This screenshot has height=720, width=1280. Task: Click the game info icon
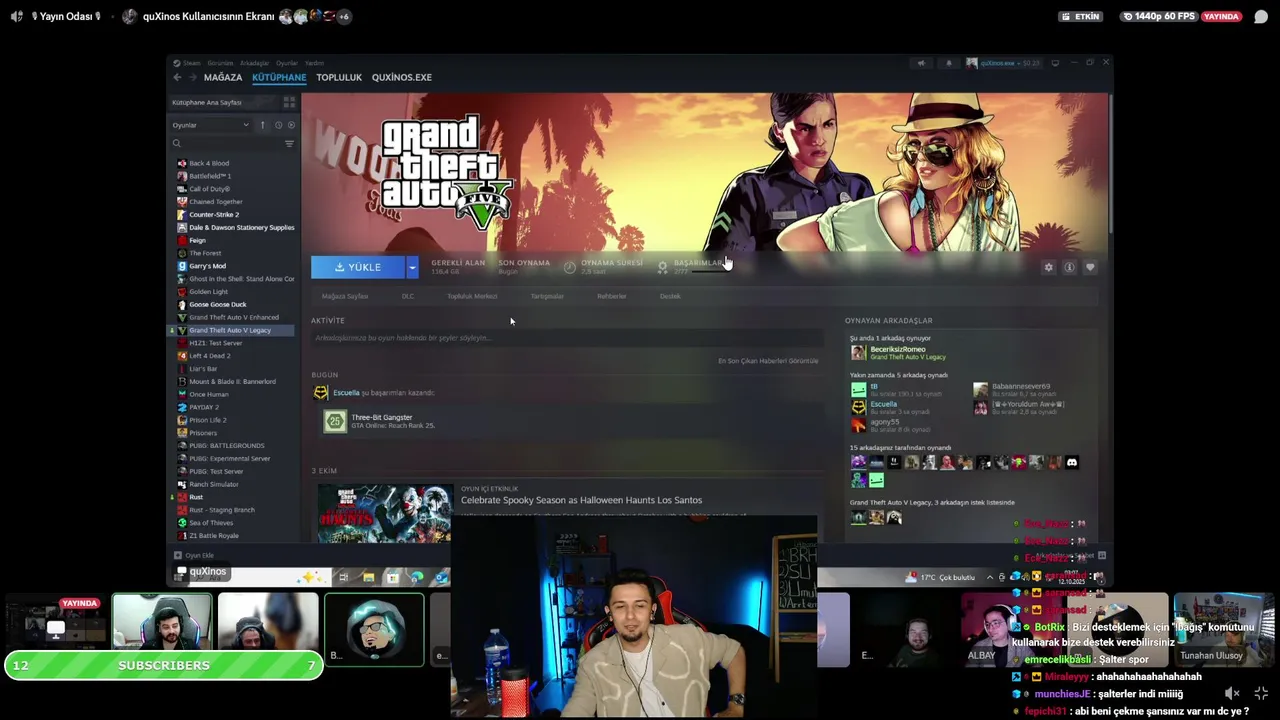tap(1069, 267)
